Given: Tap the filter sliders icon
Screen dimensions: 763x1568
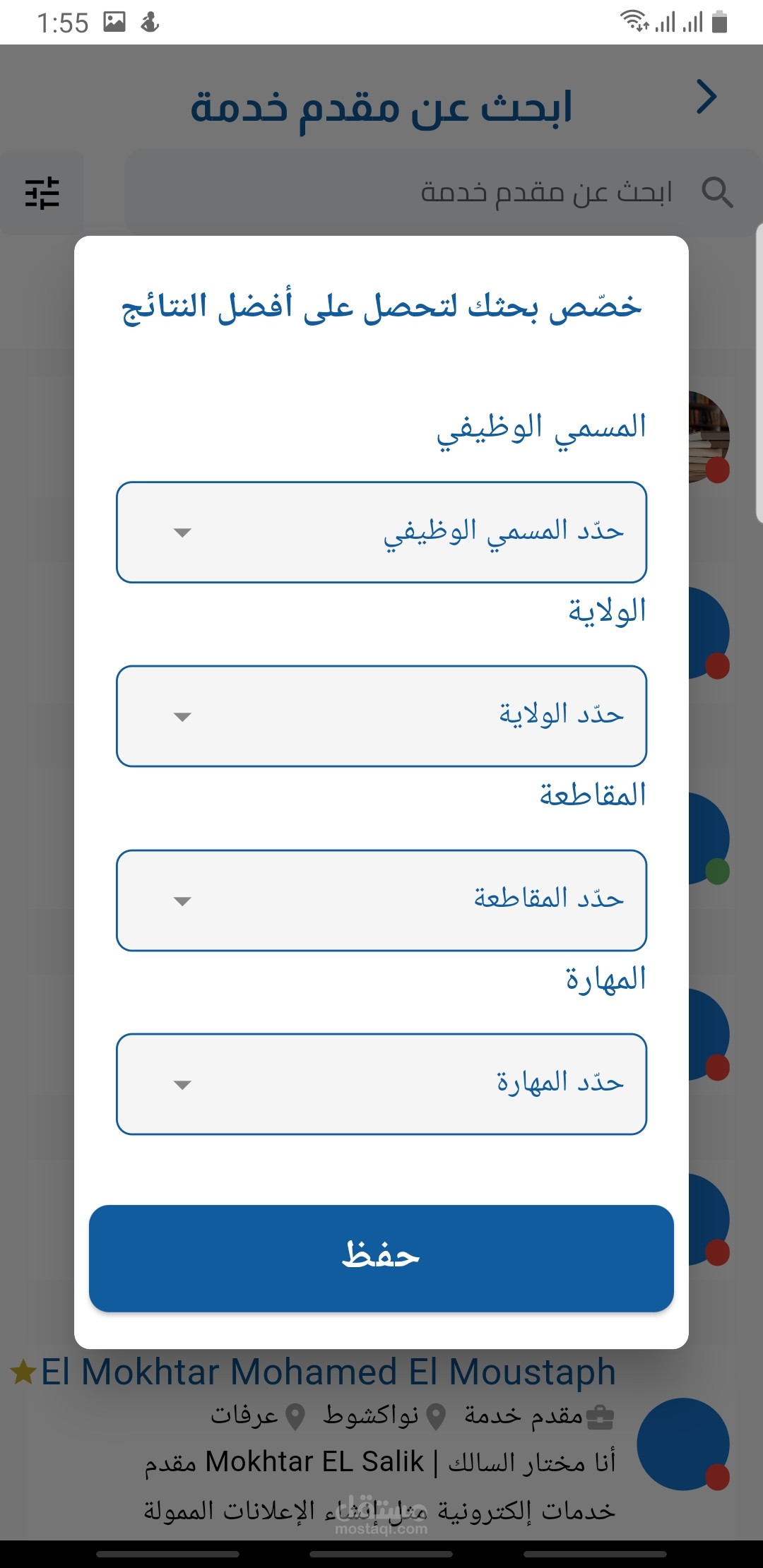Looking at the screenshot, I should click(42, 193).
